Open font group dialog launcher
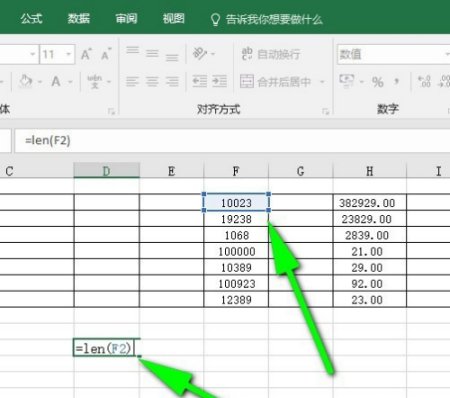Image resolution: width=450 pixels, height=398 pixels. pyautogui.click(x=111, y=111)
